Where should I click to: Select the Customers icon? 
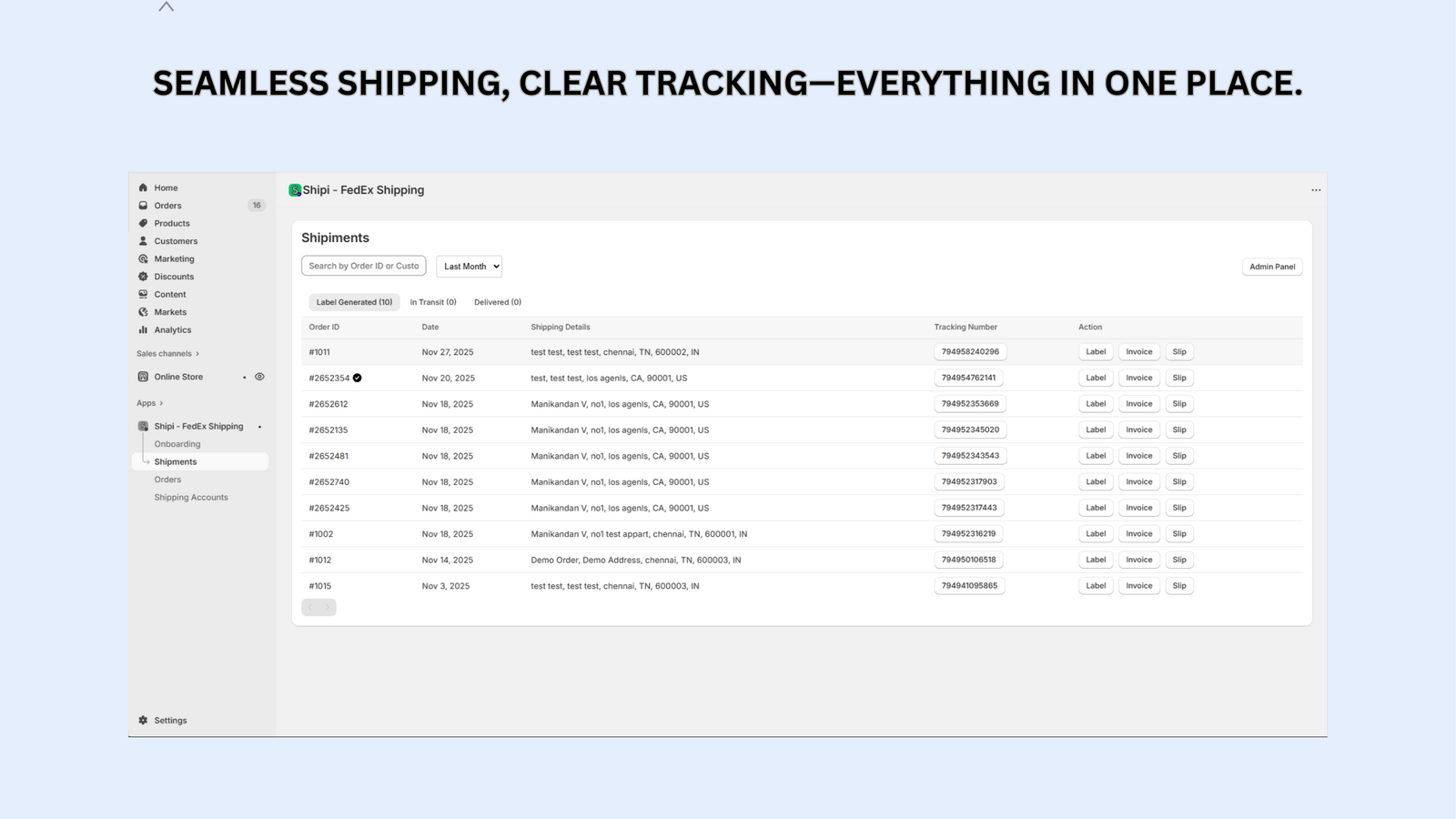coord(144,241)
